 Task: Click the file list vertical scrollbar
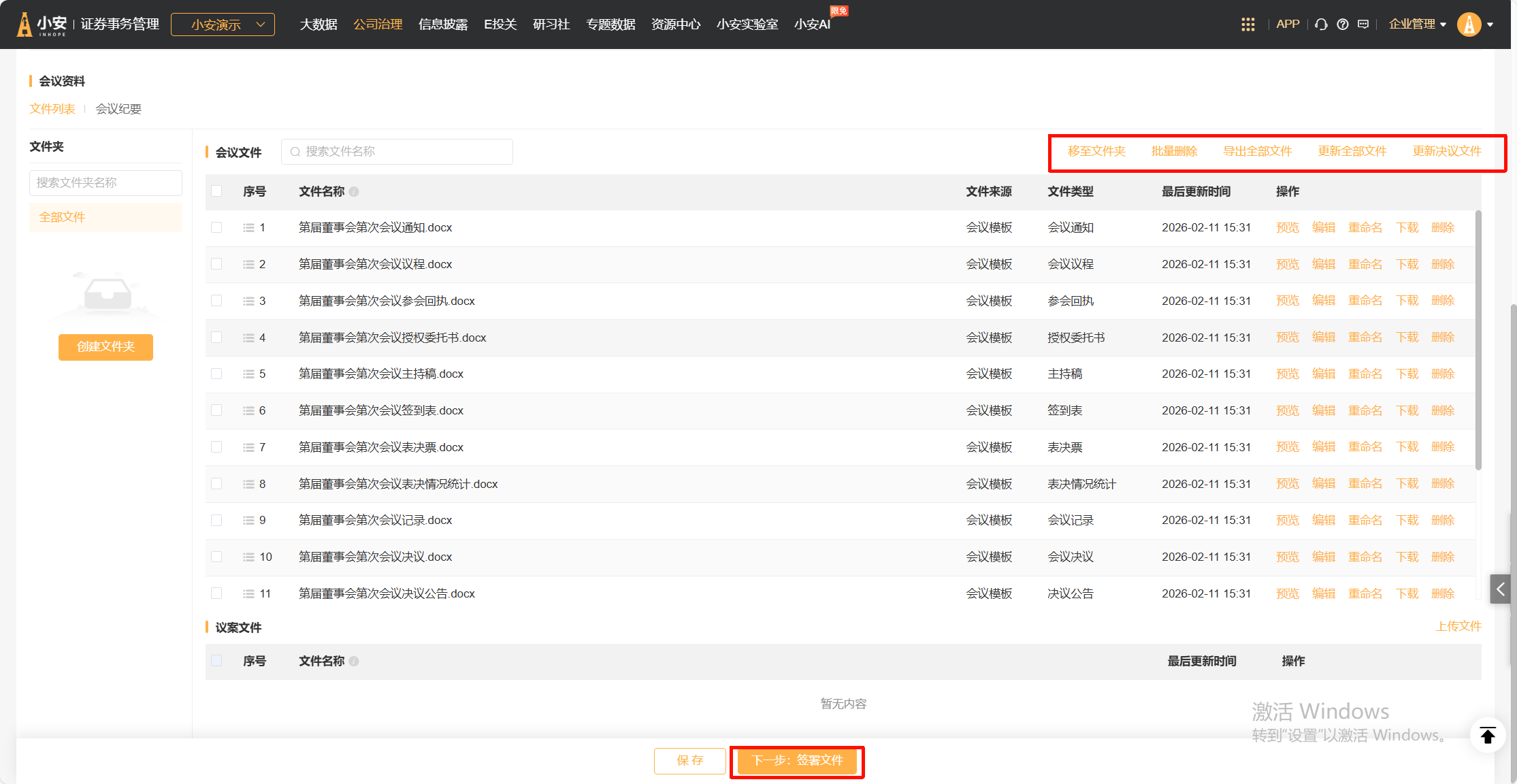coord(1478,340)
